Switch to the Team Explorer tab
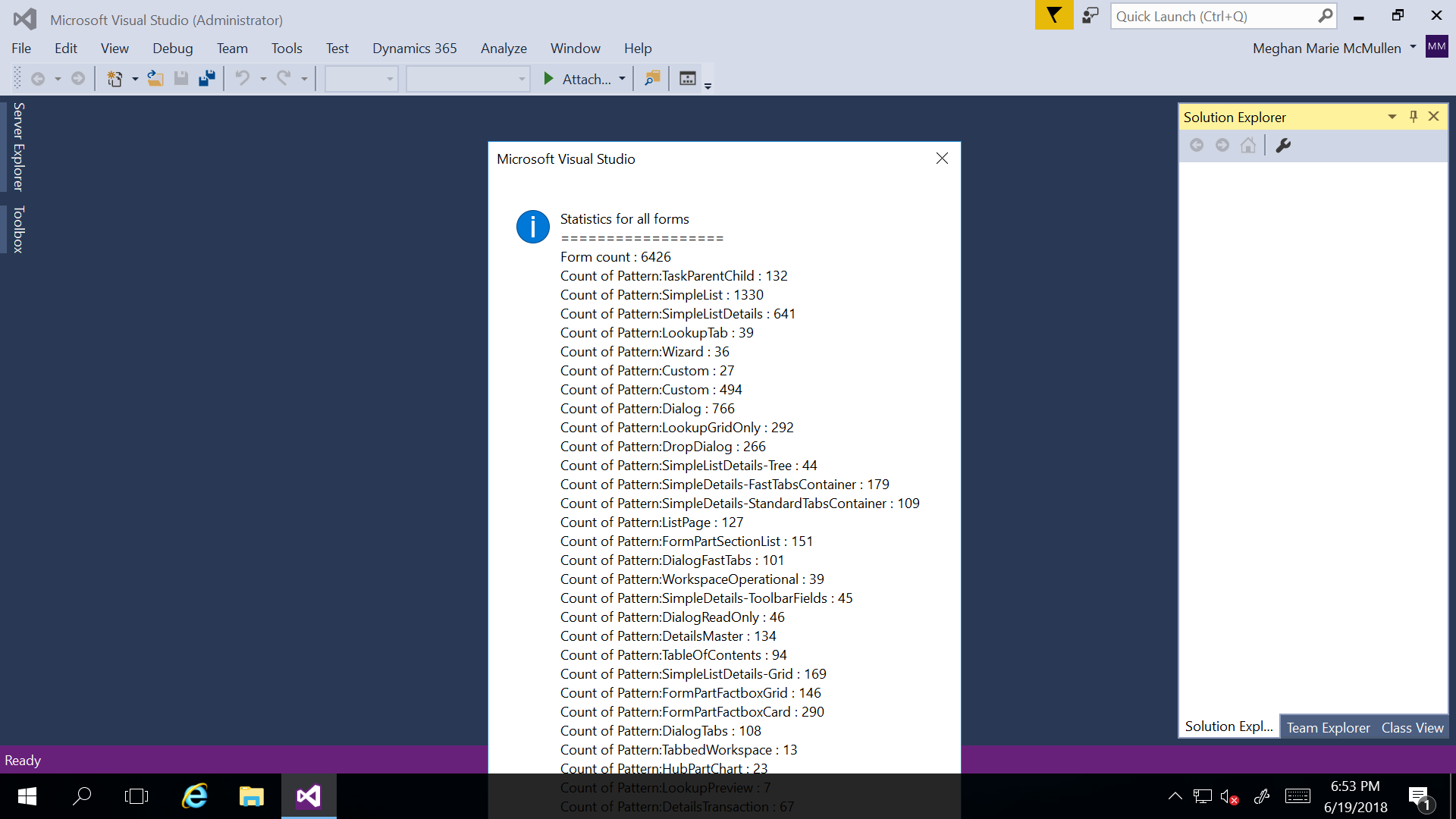Viewport: 1456px width, 819px height. tap(1328, 727)
